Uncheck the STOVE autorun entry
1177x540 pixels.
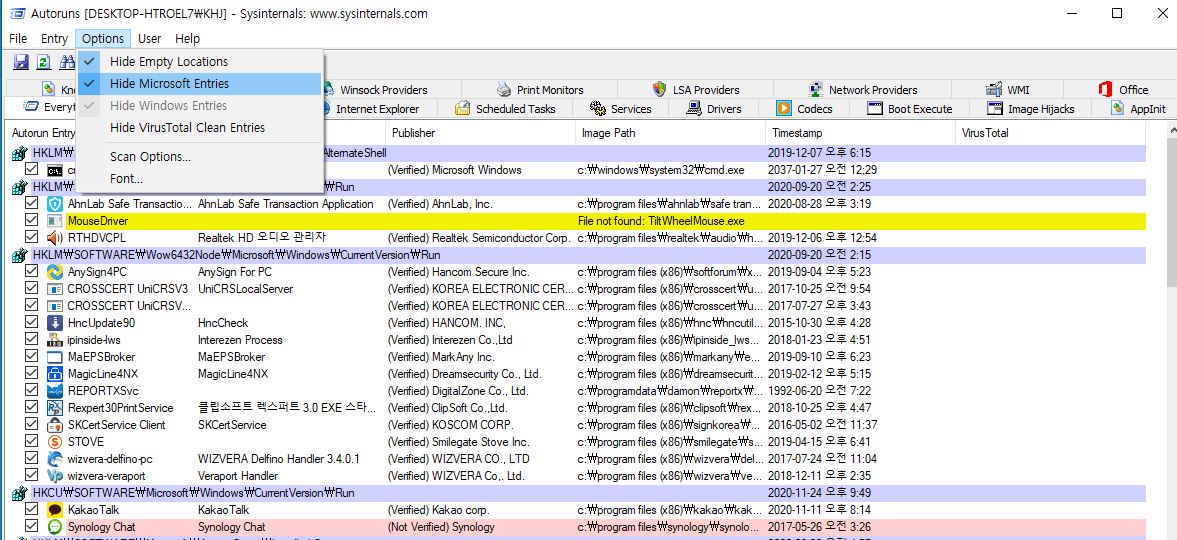pyautogui.click(x=32, y=441)
